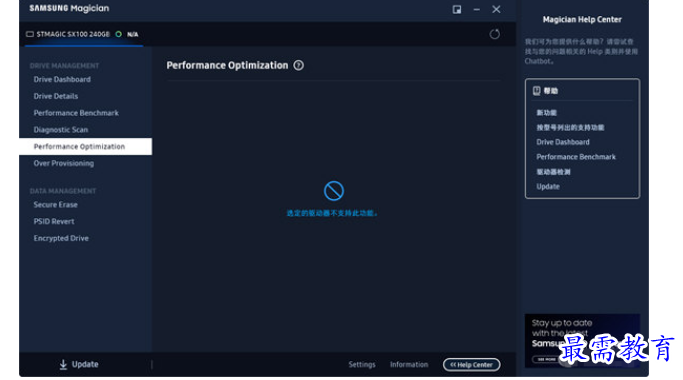683x380 pixels.
Task: Open Diagnostic Scan page
Action: pyautogui.click(x=61, y=129)
